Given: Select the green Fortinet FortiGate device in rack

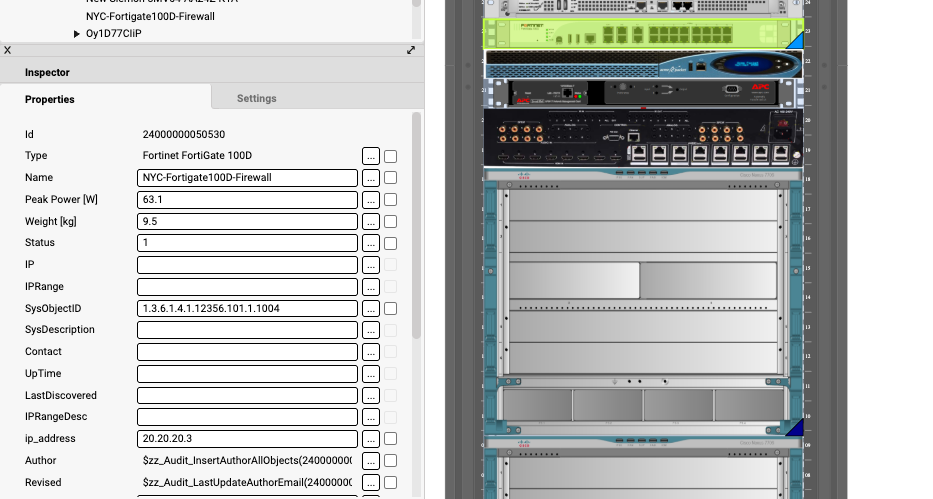Looking at the screenshot, I should pyautogui.click(x=640, y=34).
